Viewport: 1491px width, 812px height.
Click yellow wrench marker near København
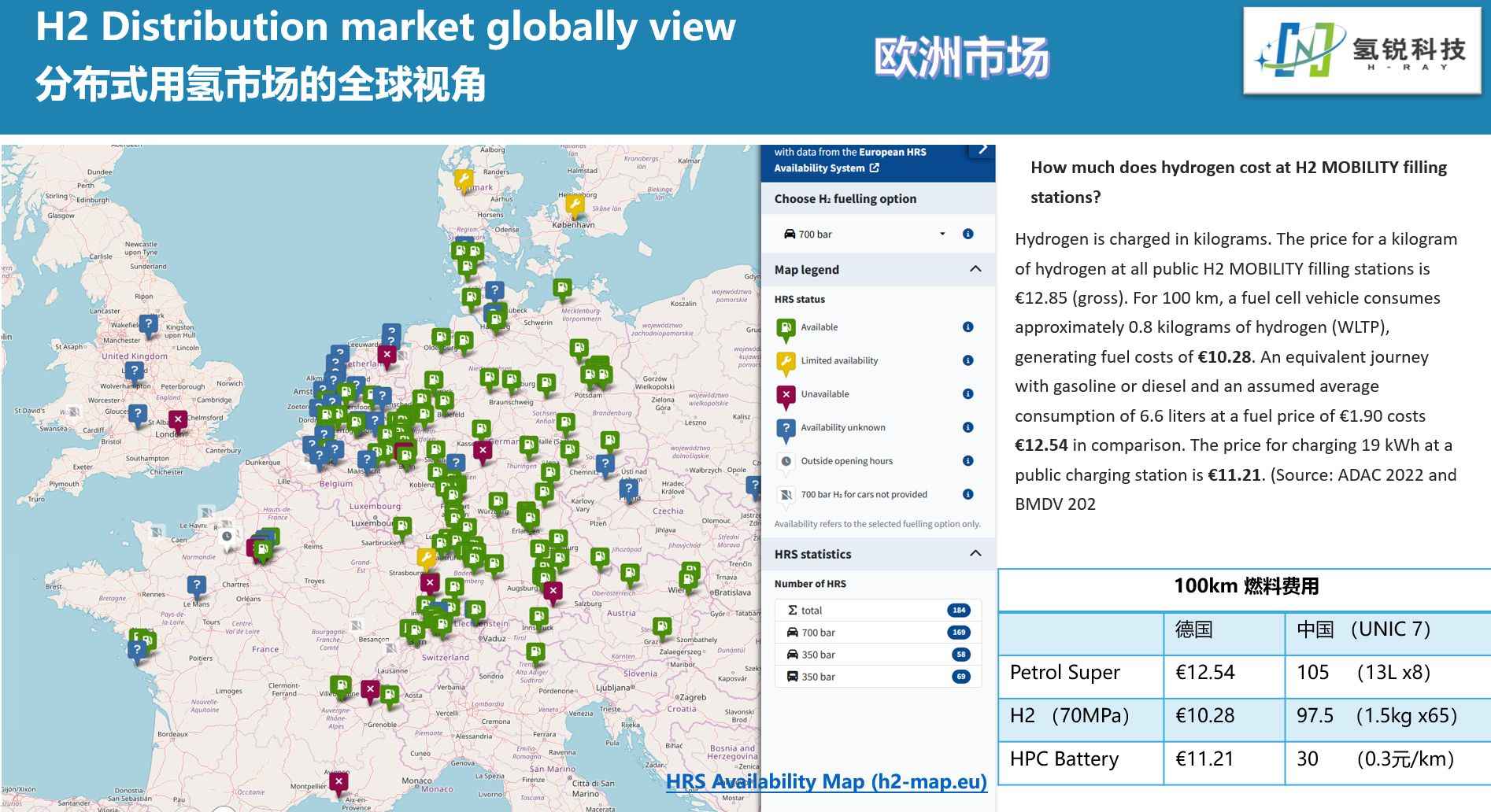575,206
